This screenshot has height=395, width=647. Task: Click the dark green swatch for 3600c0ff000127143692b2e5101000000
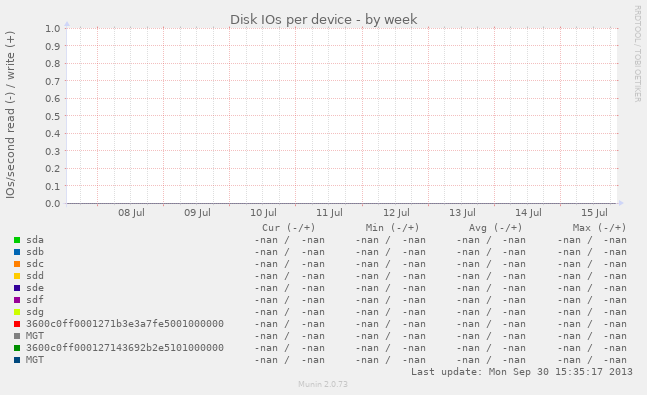click(x=17, y=348)
